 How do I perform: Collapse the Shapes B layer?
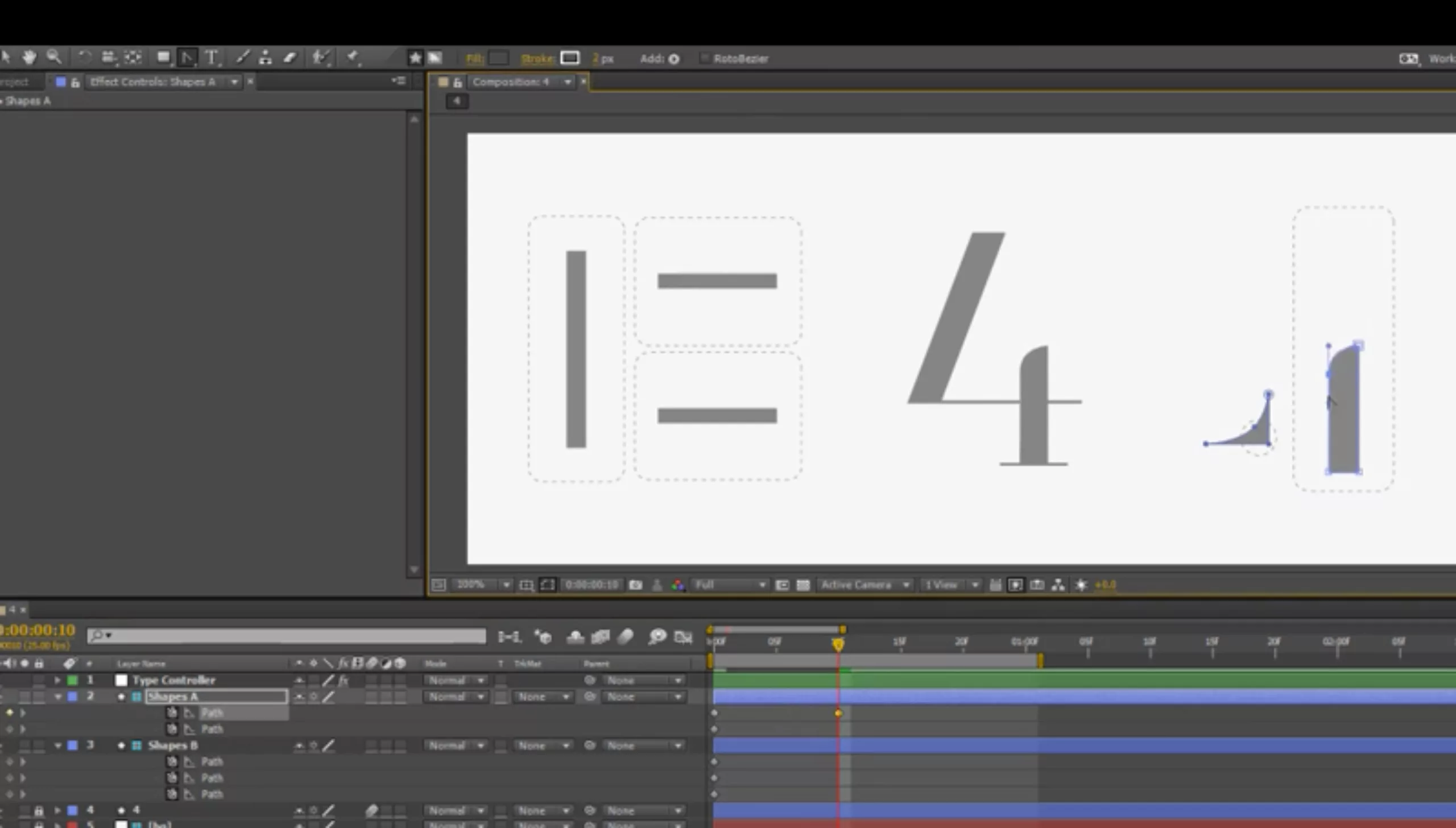pos(57,746)
